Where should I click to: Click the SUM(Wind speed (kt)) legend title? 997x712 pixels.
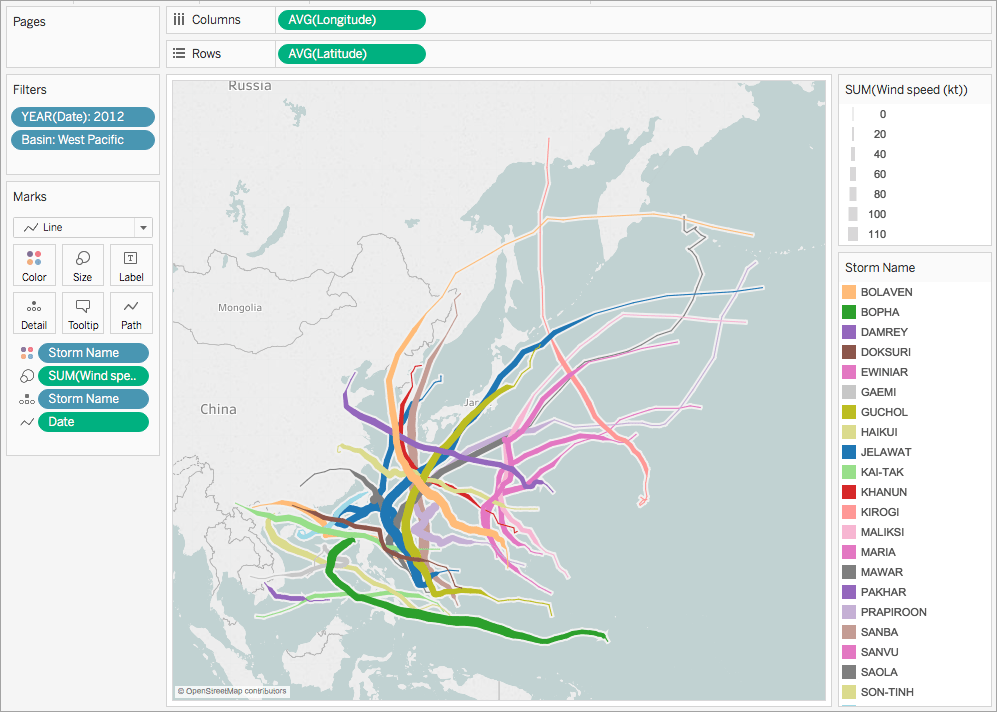point(906,90)
